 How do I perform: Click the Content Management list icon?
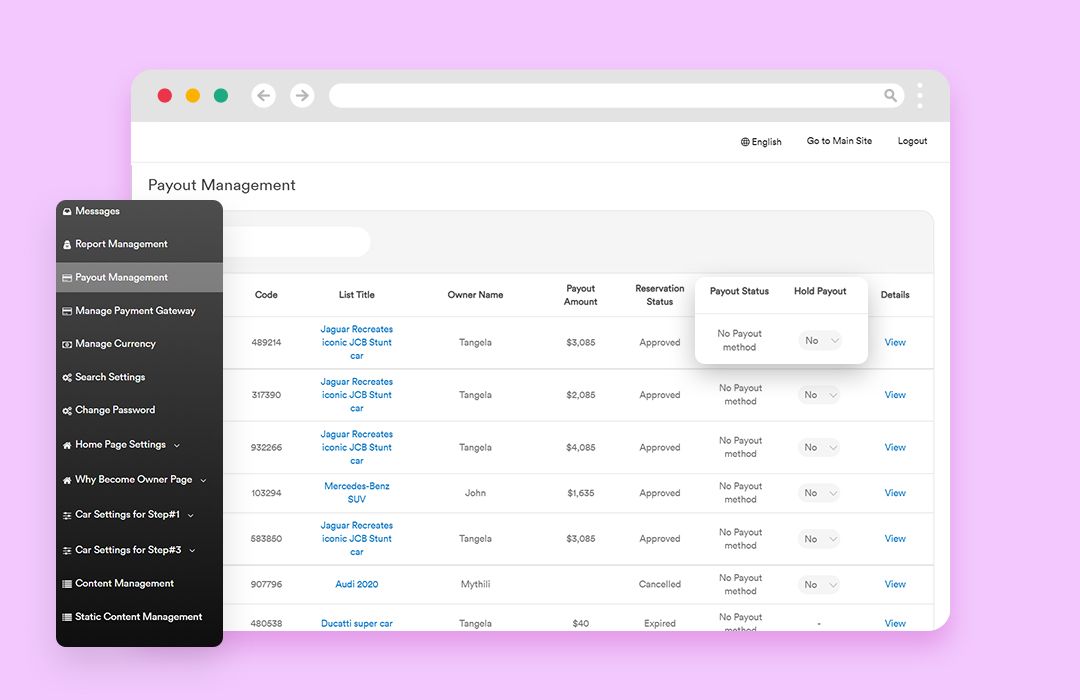(x=67, y=584)
